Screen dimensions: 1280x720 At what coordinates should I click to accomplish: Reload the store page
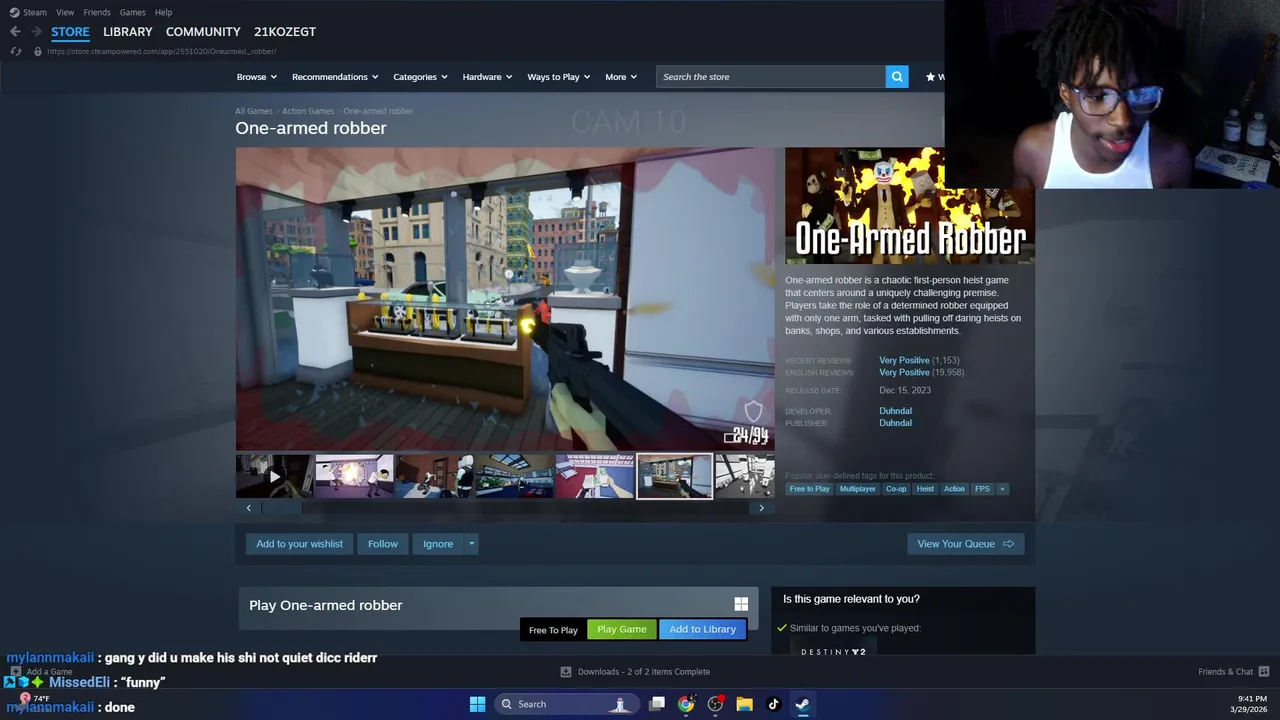tap(15, 51)
